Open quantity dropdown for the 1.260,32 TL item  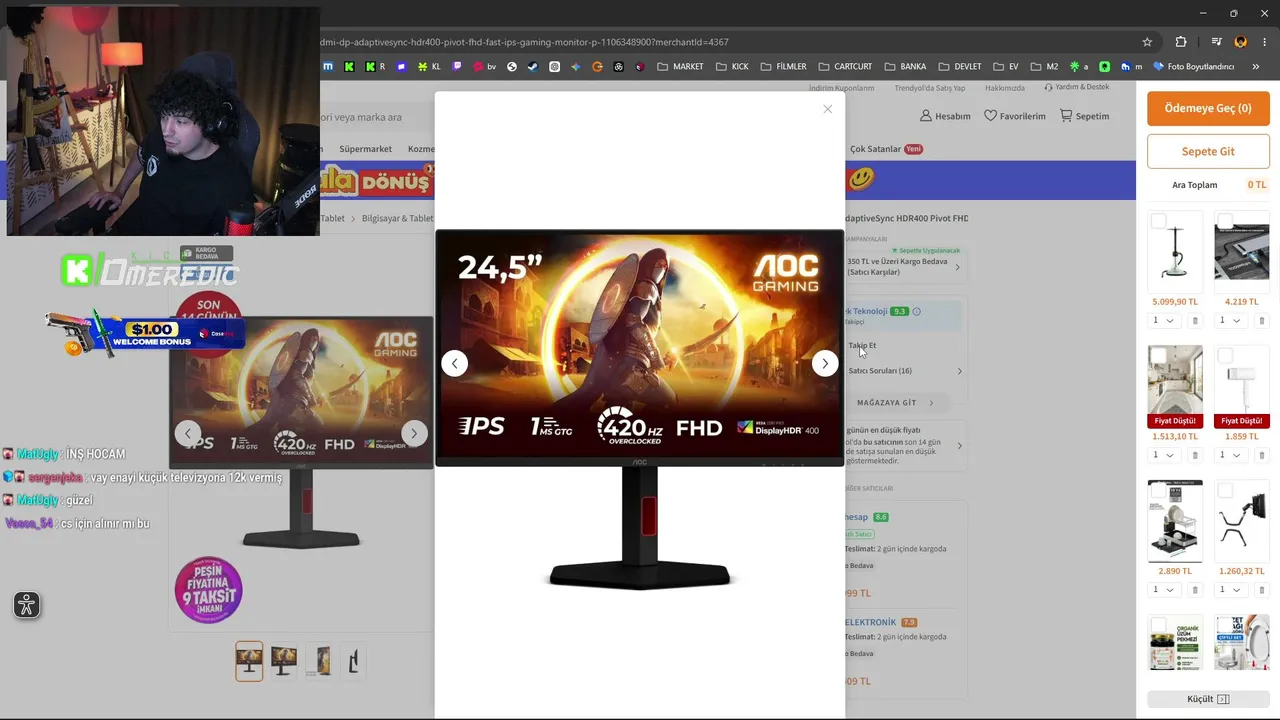(1230, 589)
